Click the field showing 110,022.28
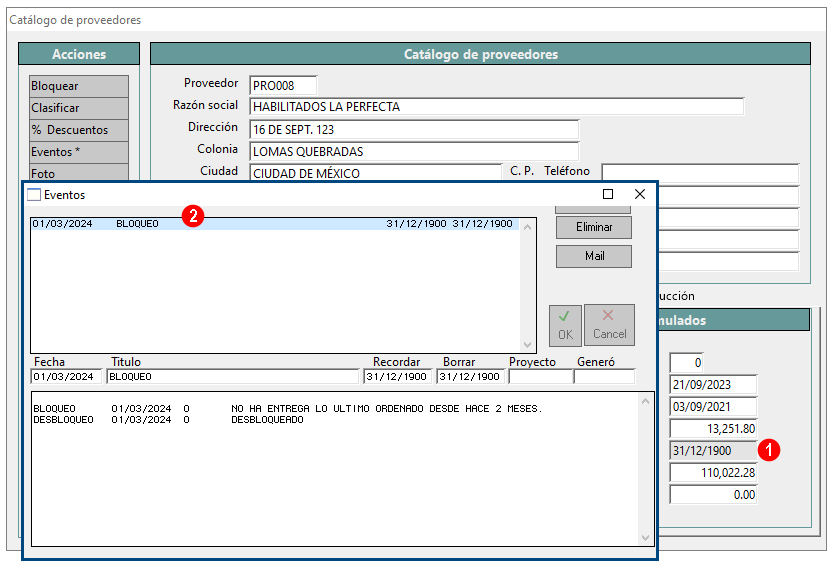 click(x=713, y=473)
